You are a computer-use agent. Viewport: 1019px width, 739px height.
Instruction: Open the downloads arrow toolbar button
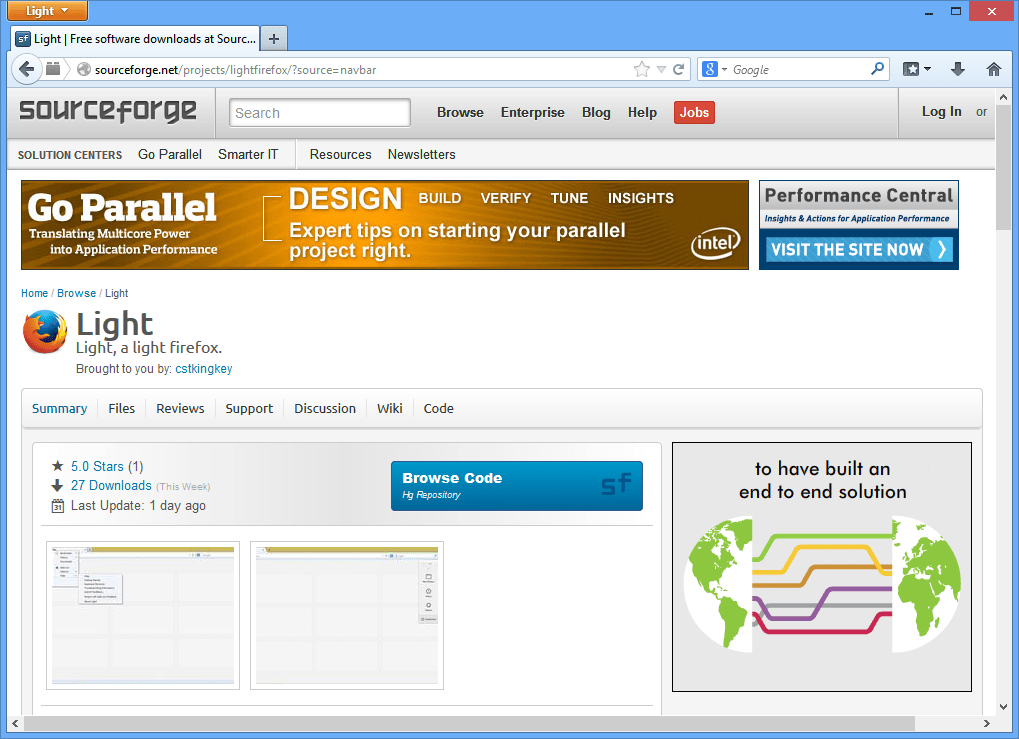pos(957,69)
